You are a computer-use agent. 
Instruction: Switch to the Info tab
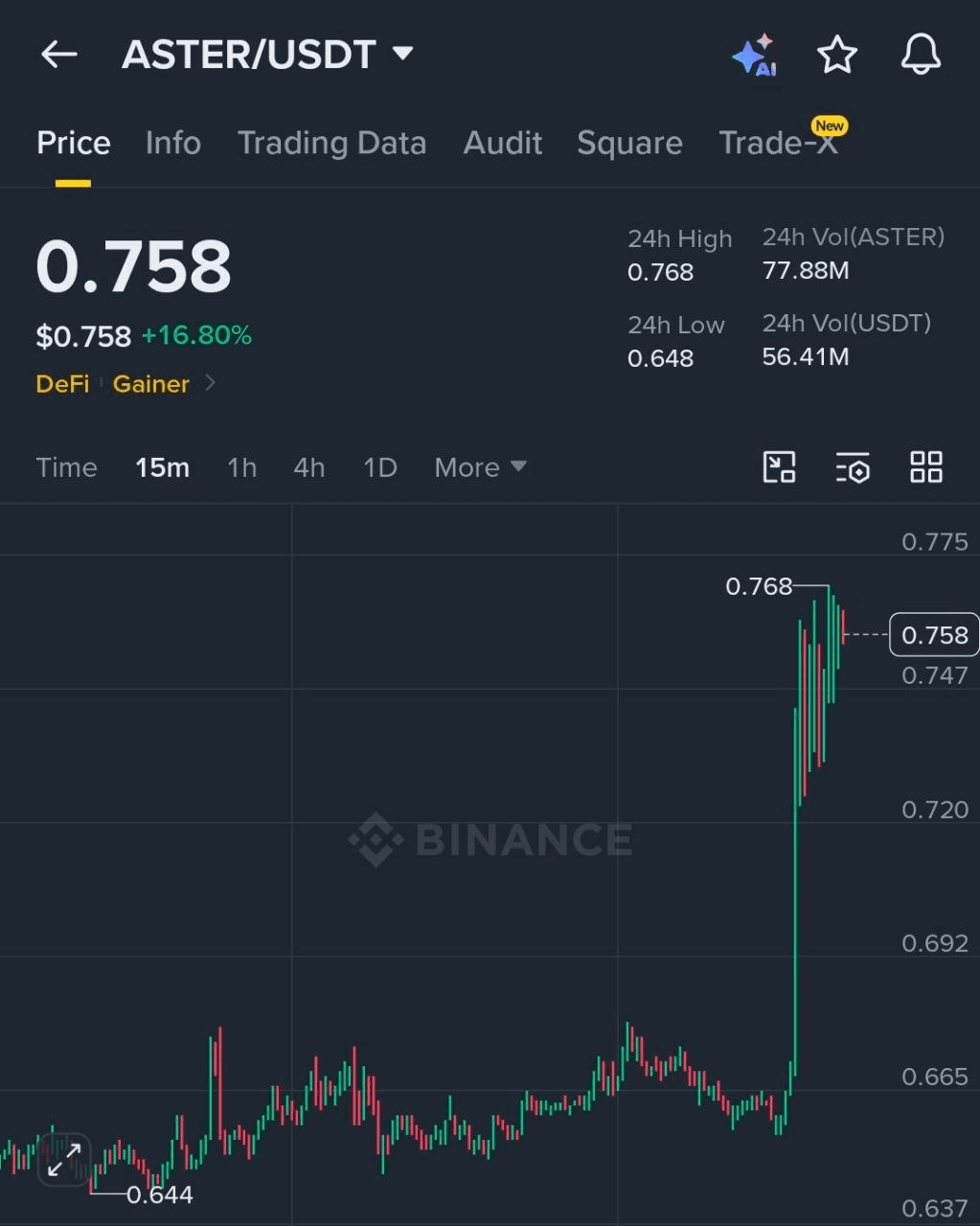173,144
